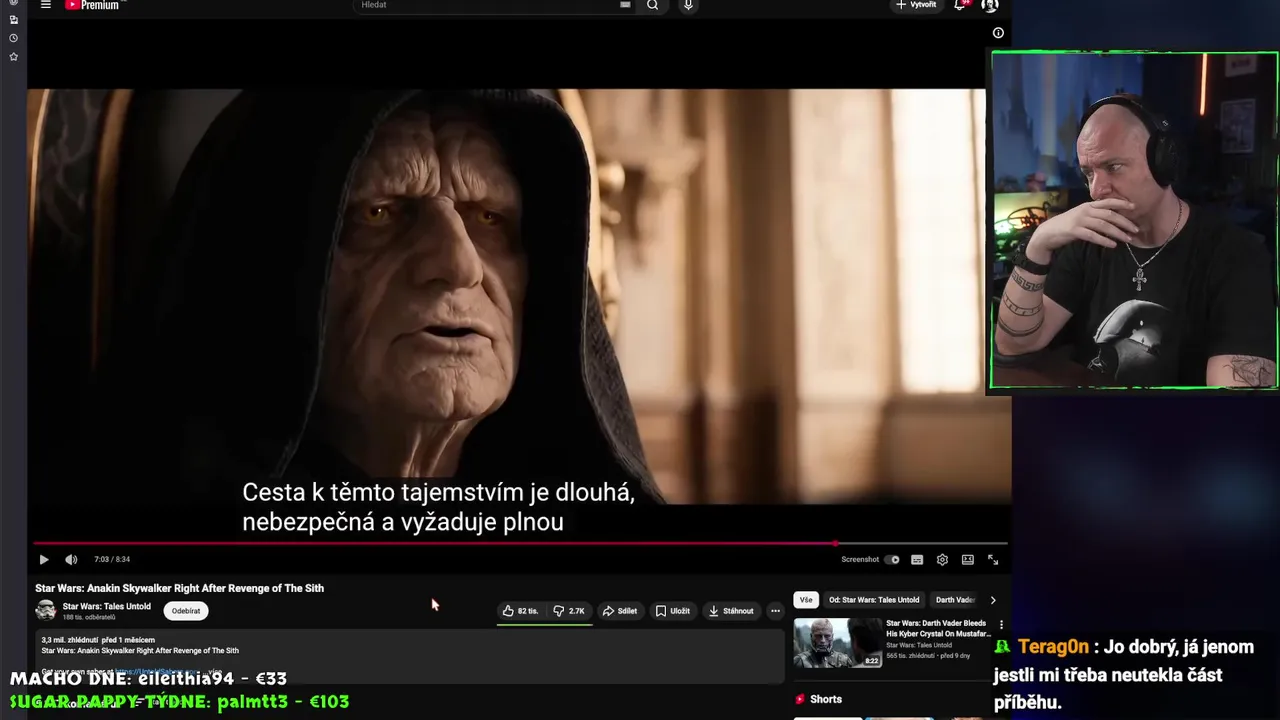Open the Darth Vader Bleeds Kyber Crystal thumbnail
This screenshot has height=720, width=1280.
(838, 643)
